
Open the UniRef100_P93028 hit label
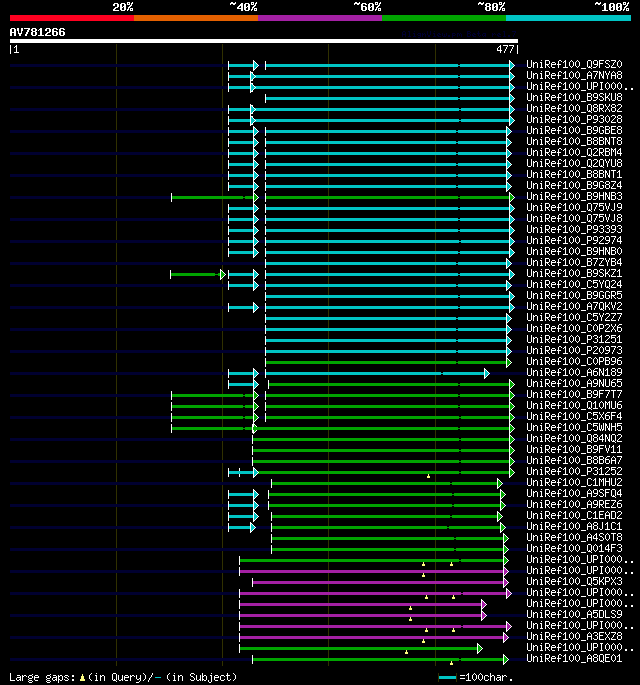574,119
